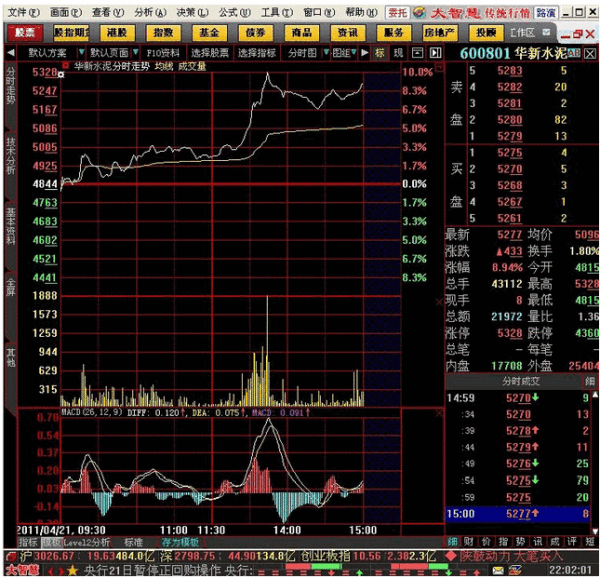Click the 房地产 real estate button

point(438,32)
